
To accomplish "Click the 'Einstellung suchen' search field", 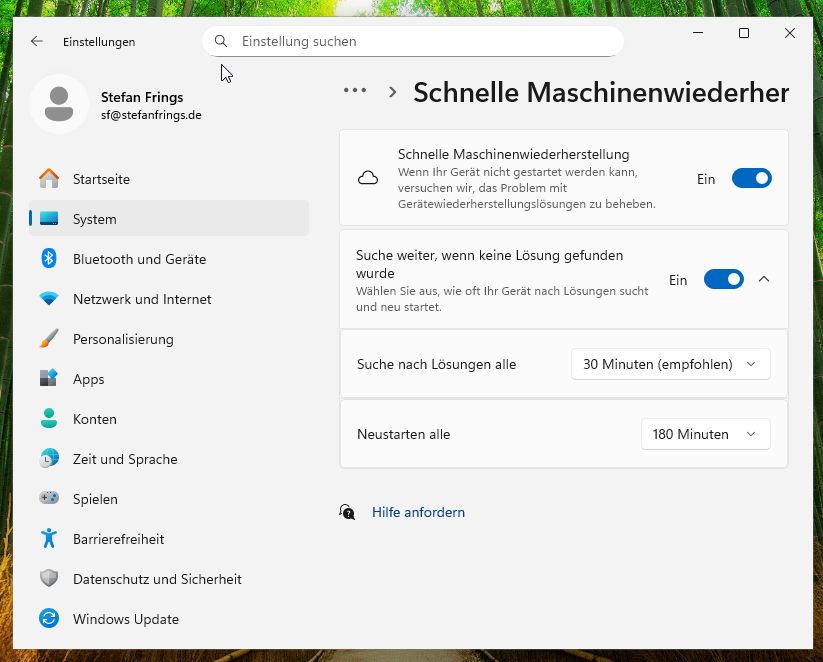I will click(x=413, y=41).
